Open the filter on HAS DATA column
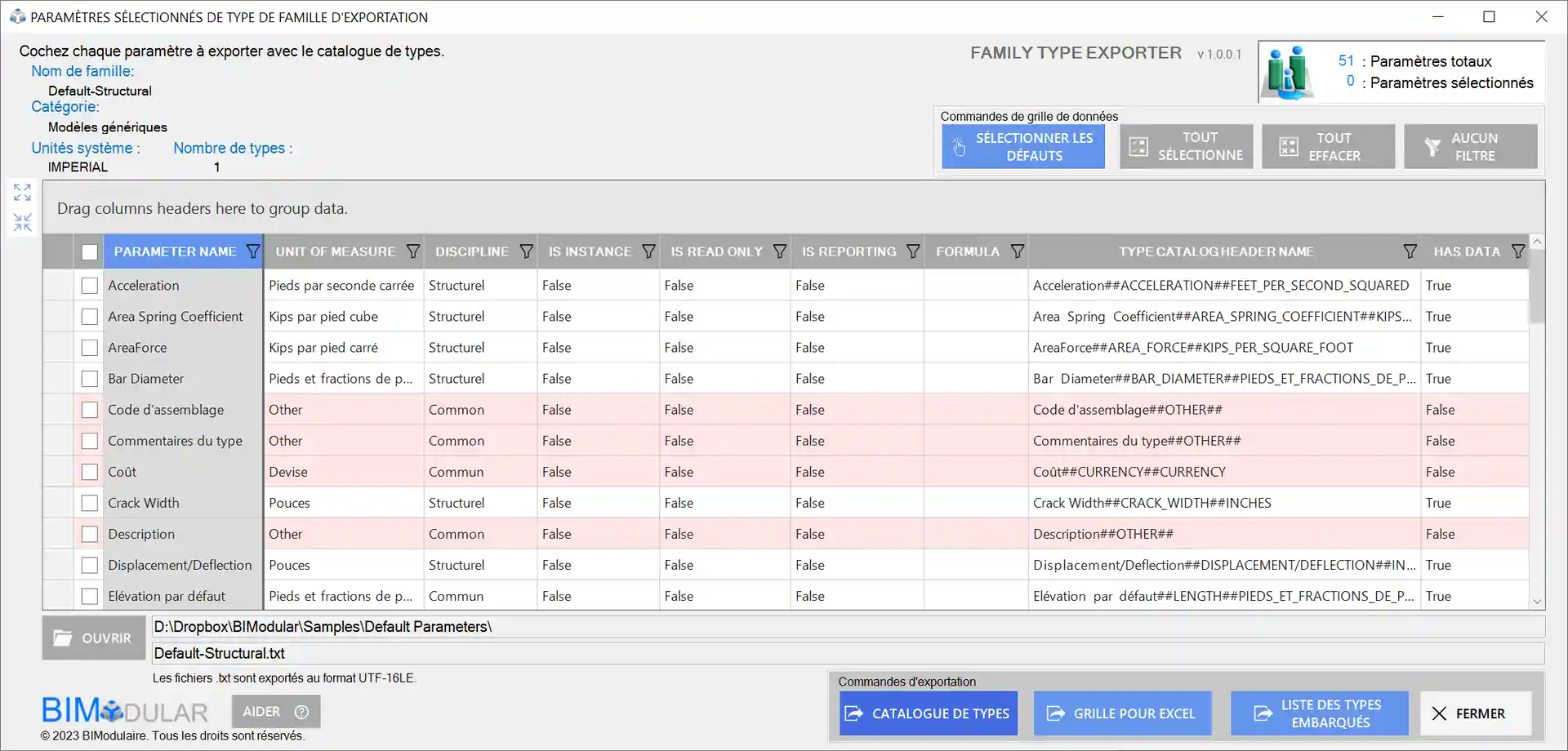Image resolution: width=1568 pixels, height=751 pixels. coord(1520,251)
